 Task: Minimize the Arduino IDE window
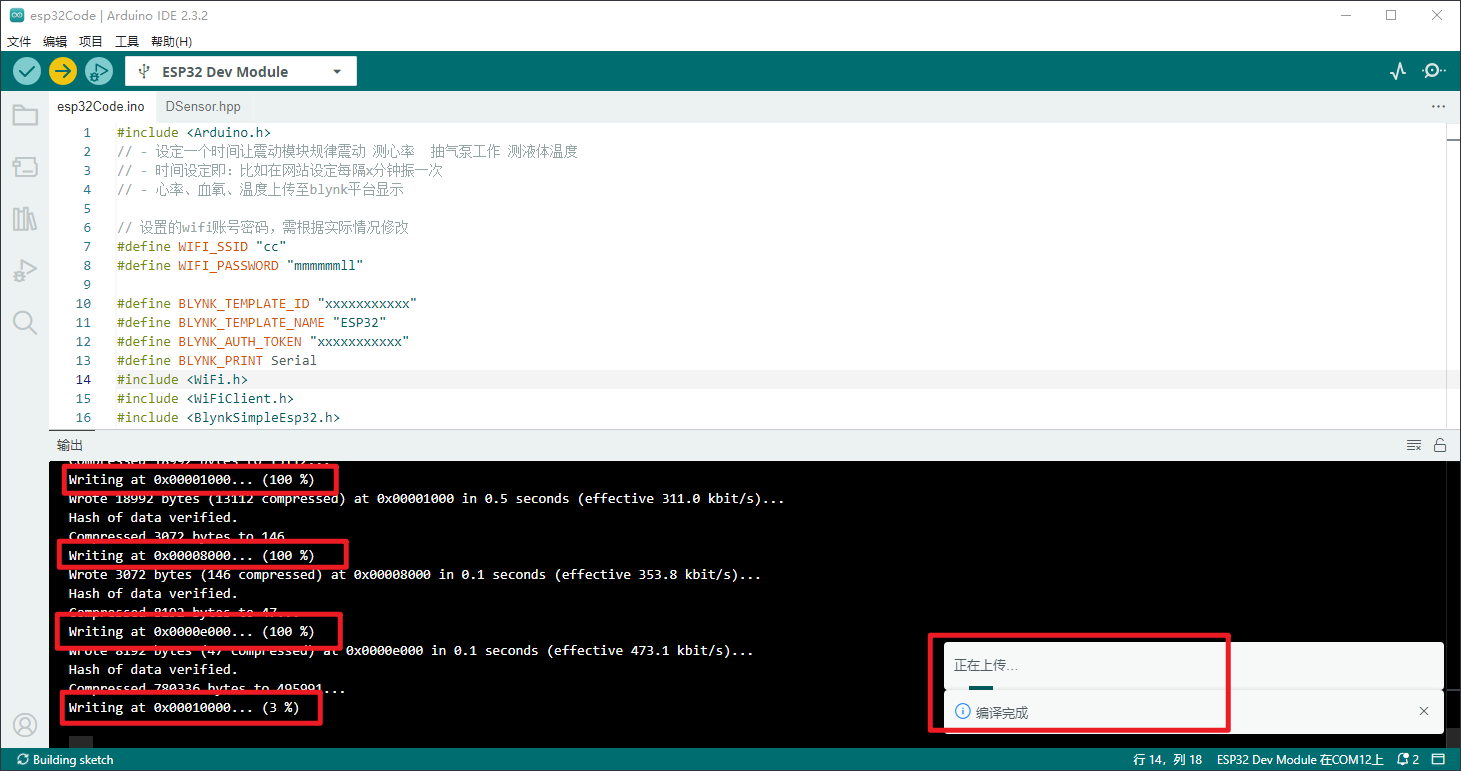point(1345,16)
